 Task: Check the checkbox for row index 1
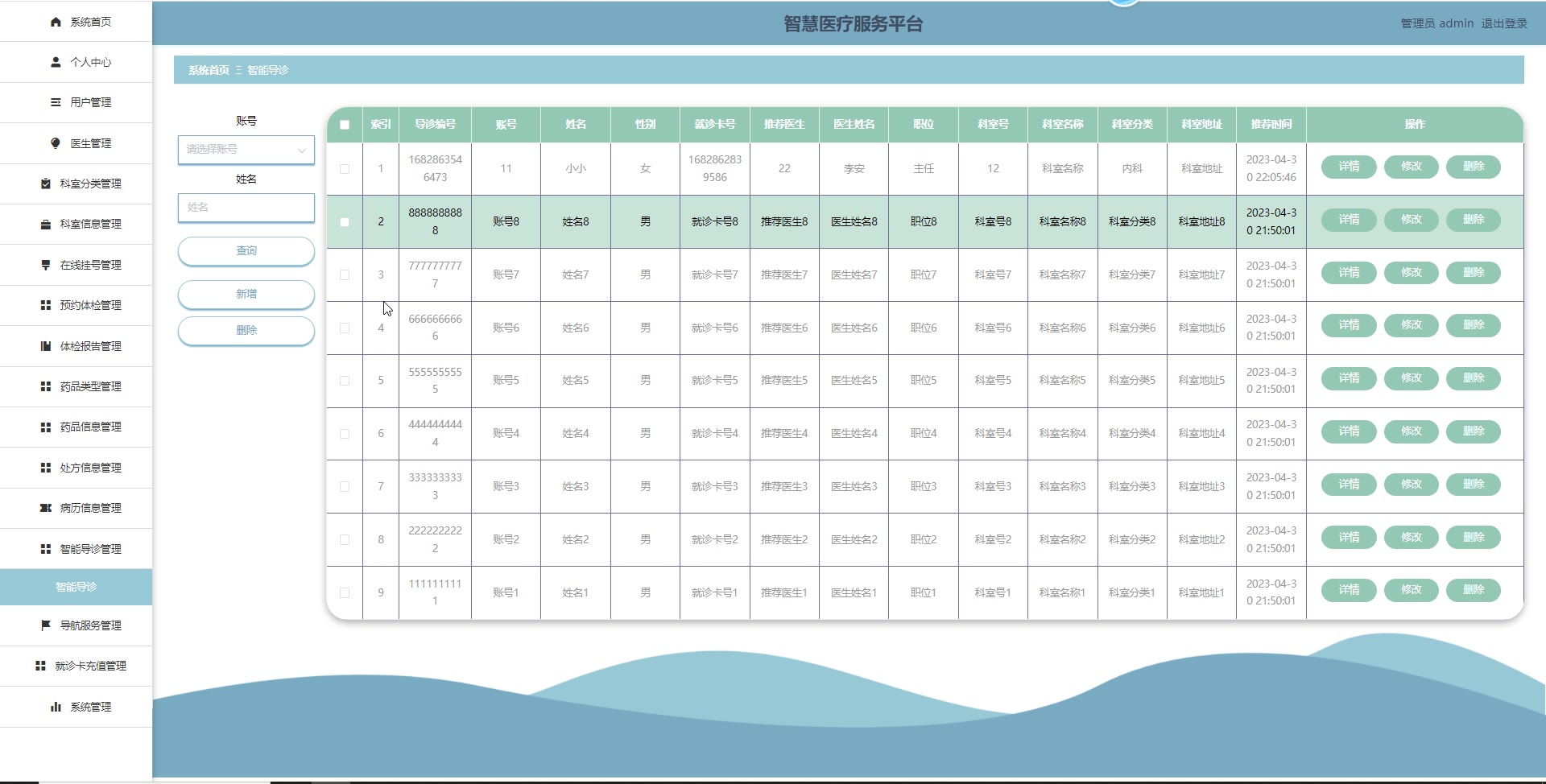click(x=345, y=169)
